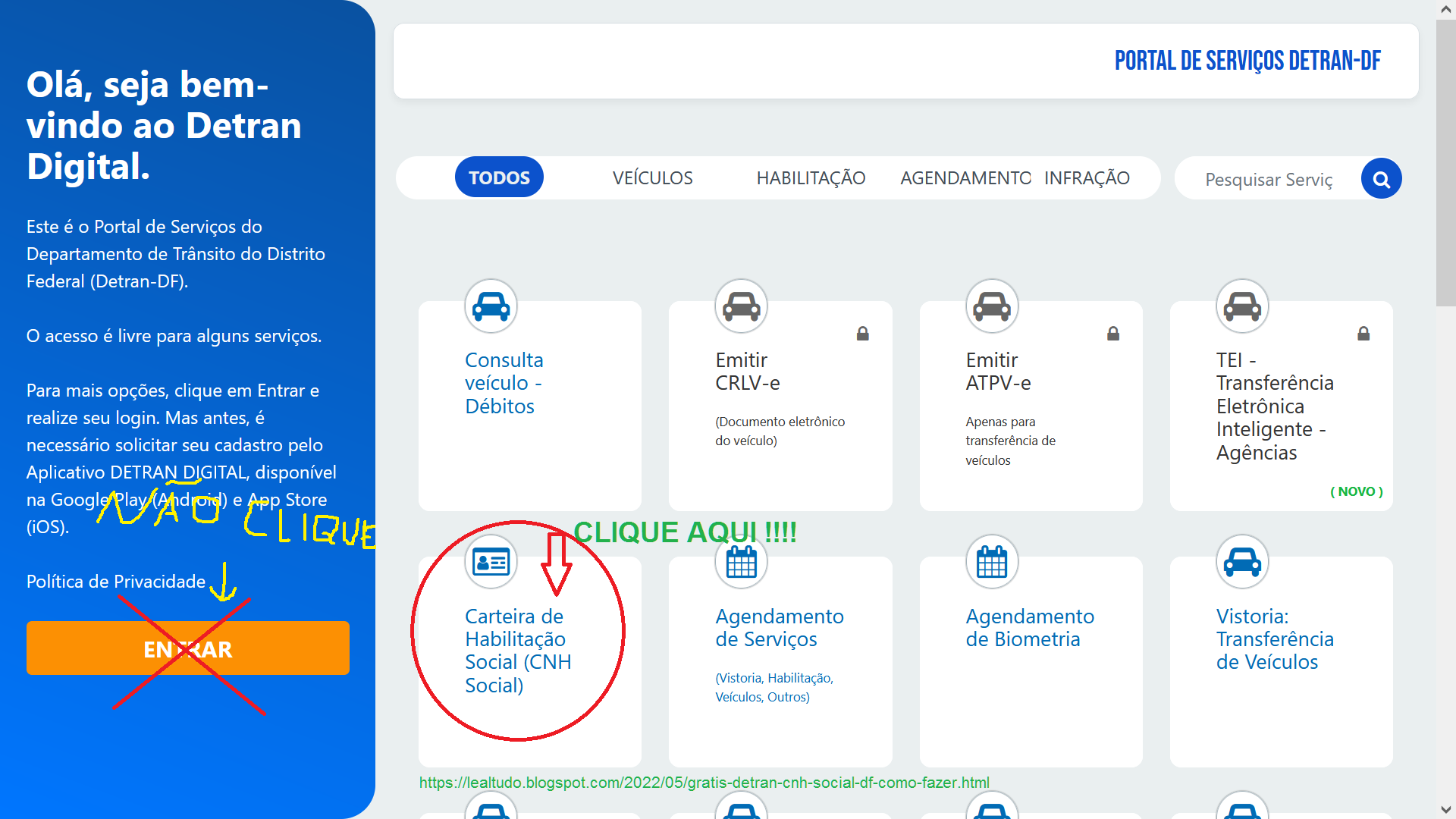This screenshot has width=1456, height=819.
Task: Open the INFRAÇÃO tab
Action: (x=1087, y=177)
